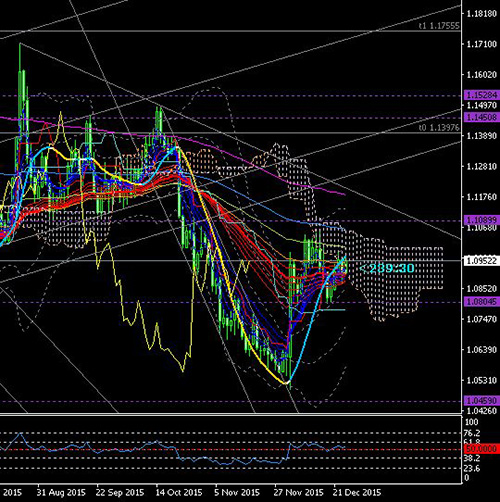Click the 14 Oct 2015 date label
Screen dimensions: 500x502
click(179, 493)
